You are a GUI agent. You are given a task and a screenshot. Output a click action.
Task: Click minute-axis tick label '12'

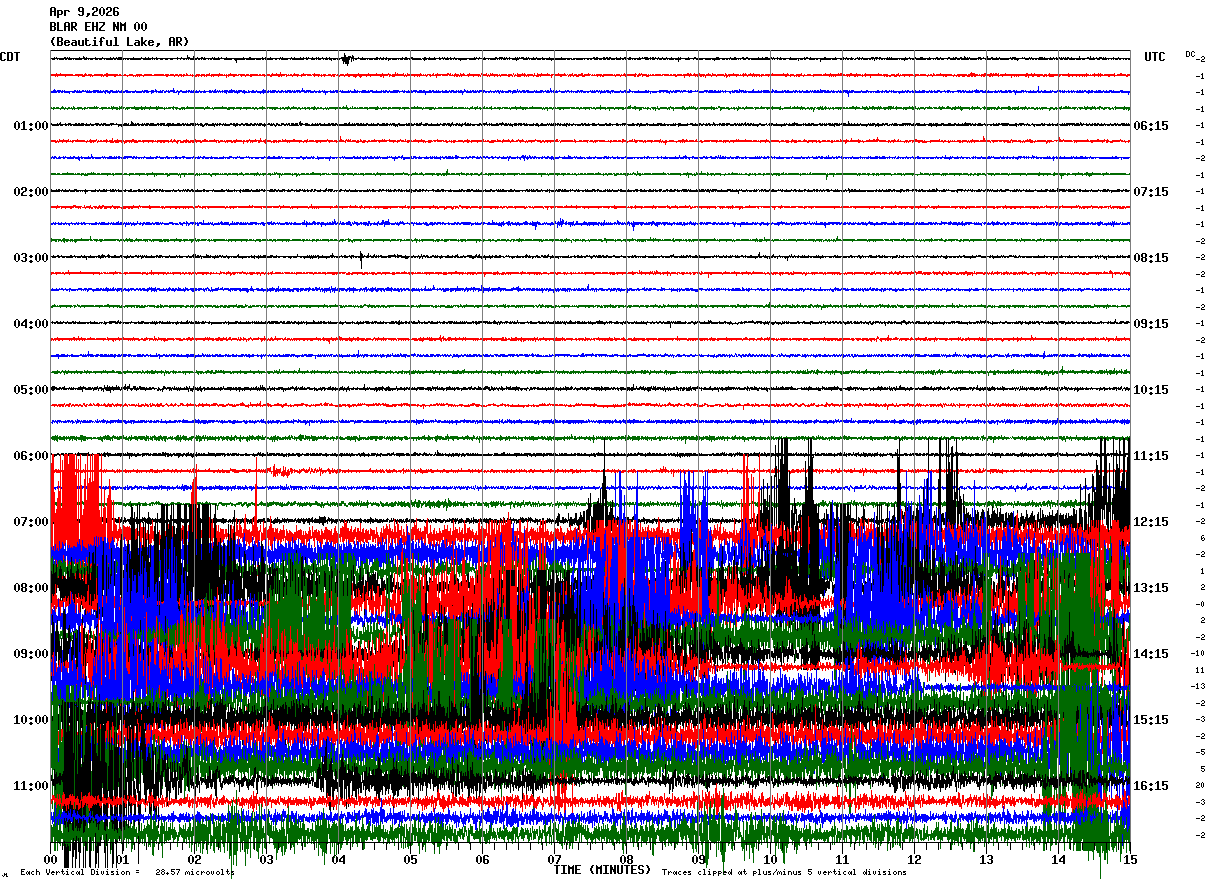[x=914, y=860]
